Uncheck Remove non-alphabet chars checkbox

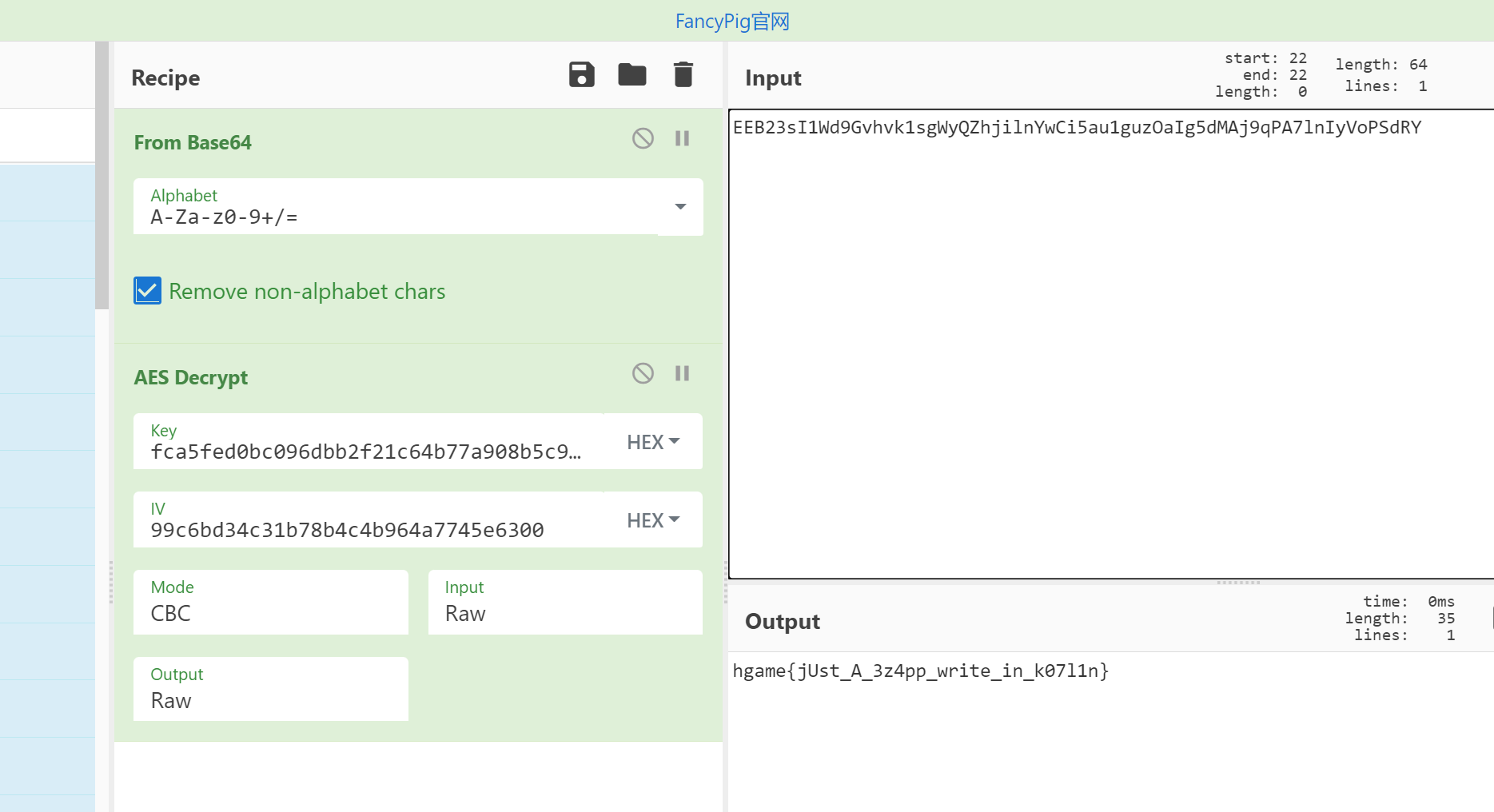point(148,291)
